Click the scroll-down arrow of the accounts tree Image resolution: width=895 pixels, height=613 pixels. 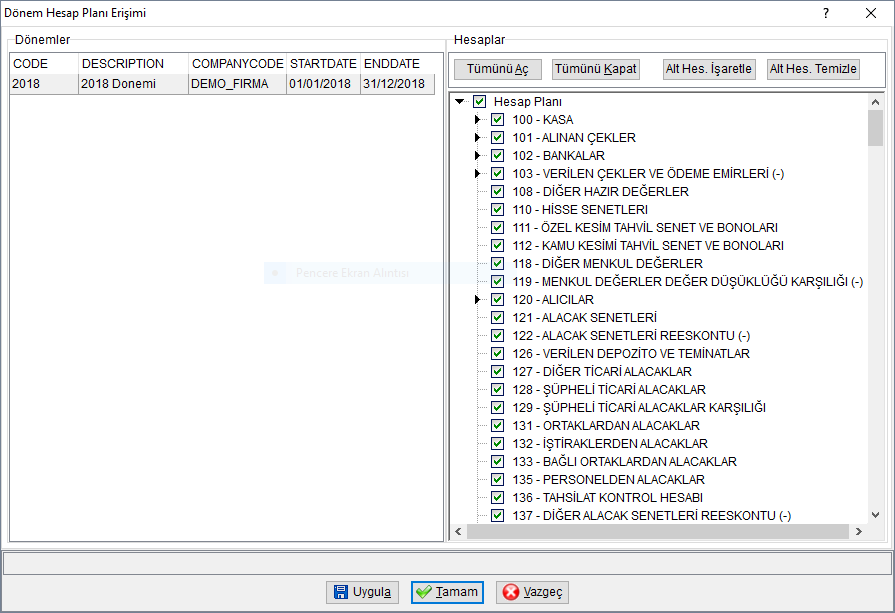(875, 515)
